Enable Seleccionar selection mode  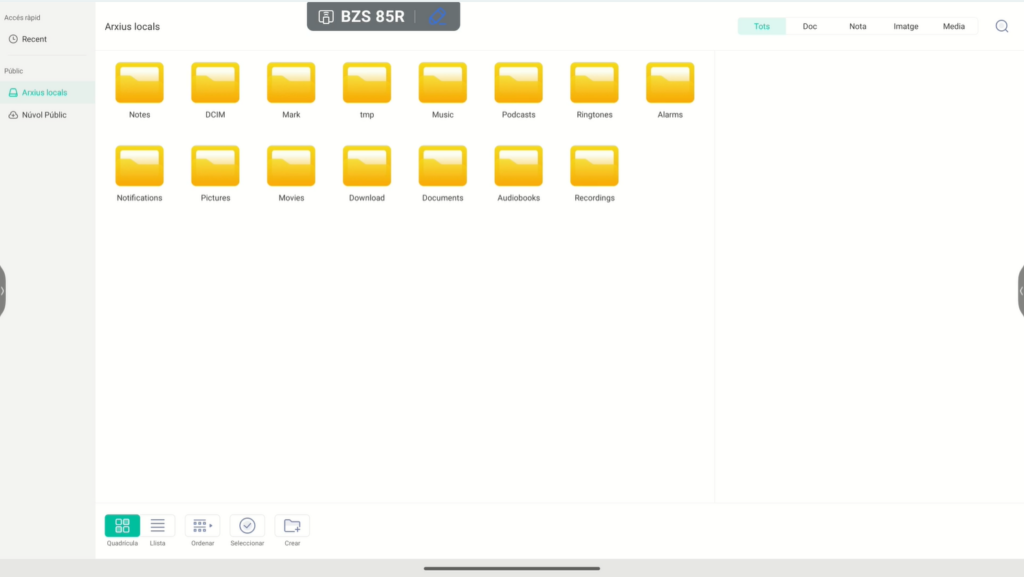coord(247,526)
